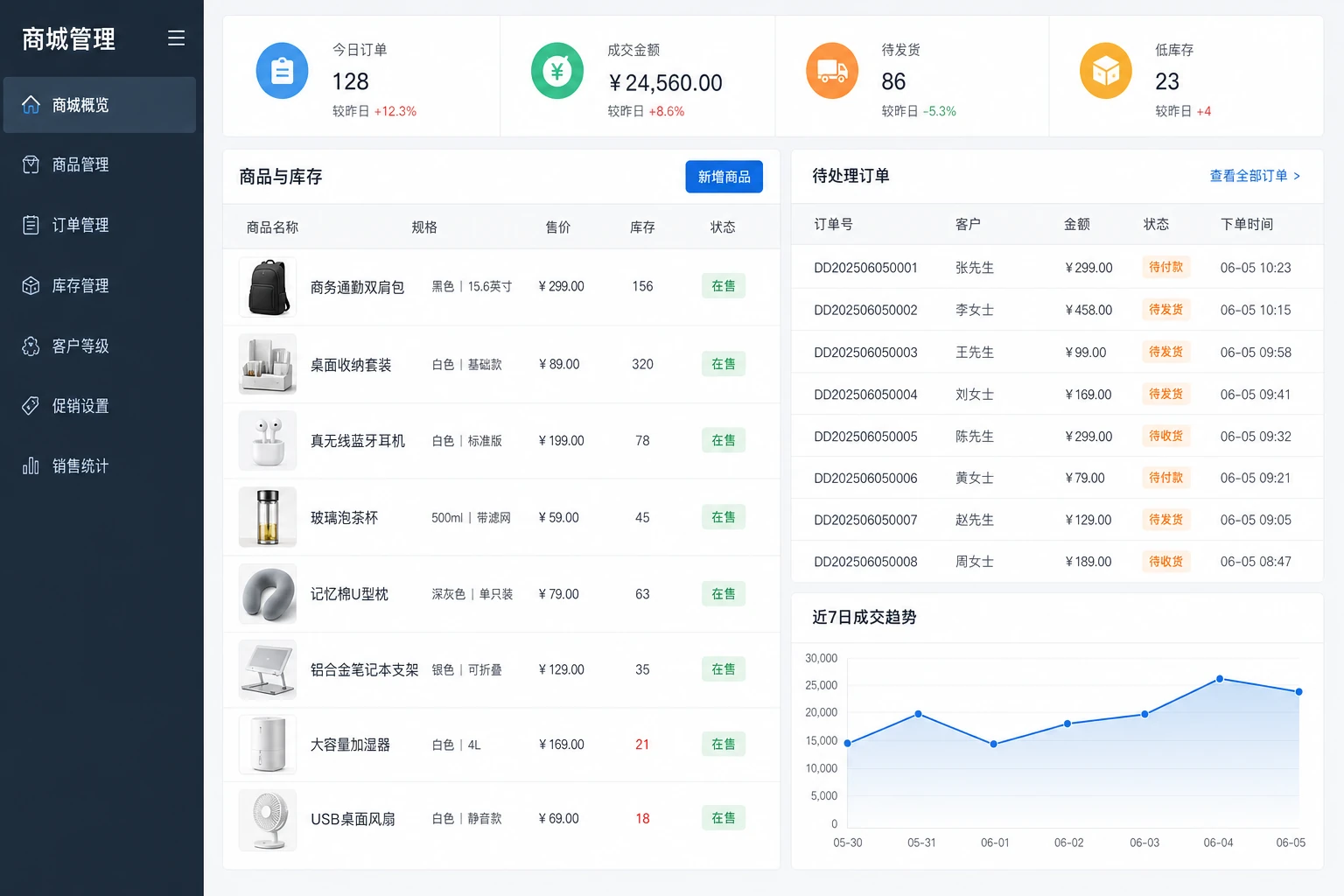Screen dimensions: 1344x896
Task: Click order number DD202506050002
Action: [865, 310]
